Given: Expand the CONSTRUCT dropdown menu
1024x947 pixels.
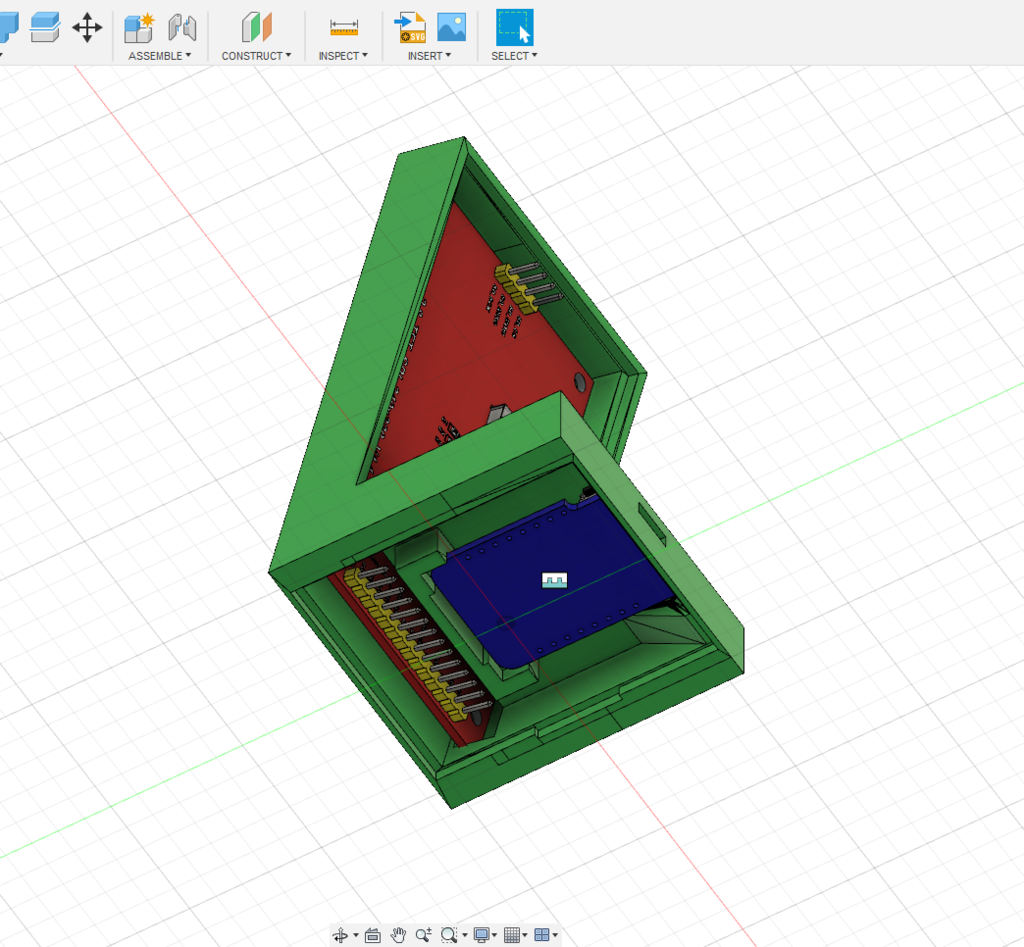Looking at the screenshot, I should click(256, 56).
